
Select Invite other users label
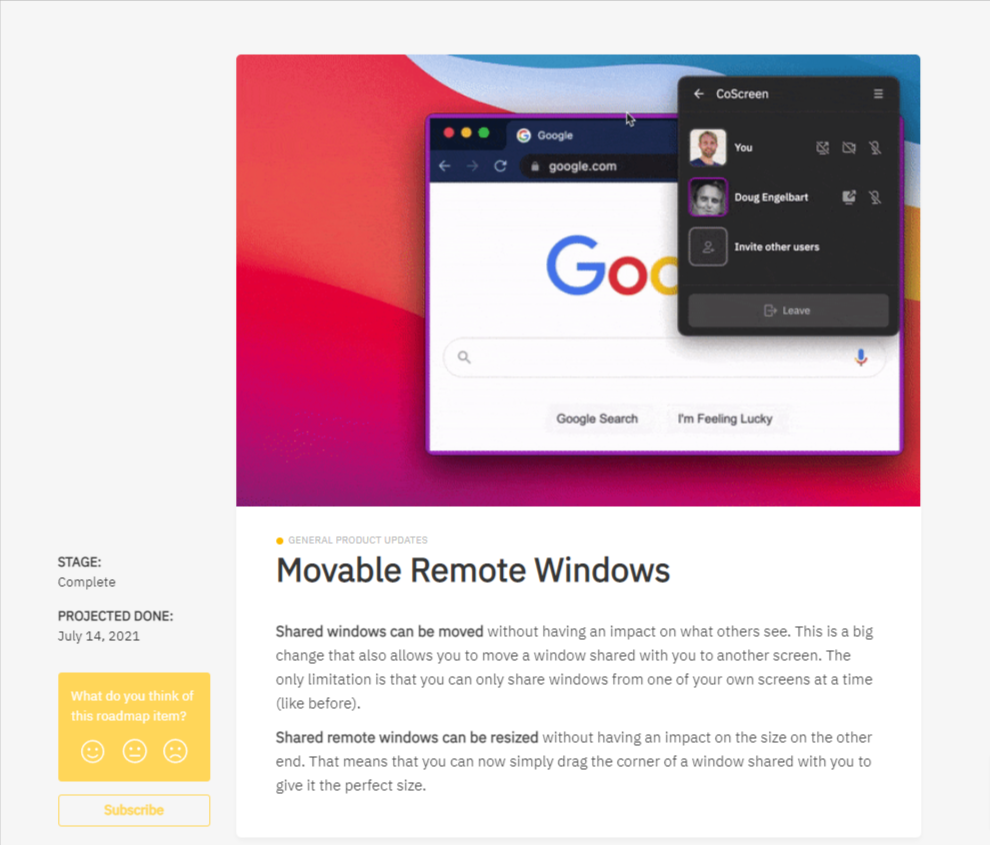[777, 247]
